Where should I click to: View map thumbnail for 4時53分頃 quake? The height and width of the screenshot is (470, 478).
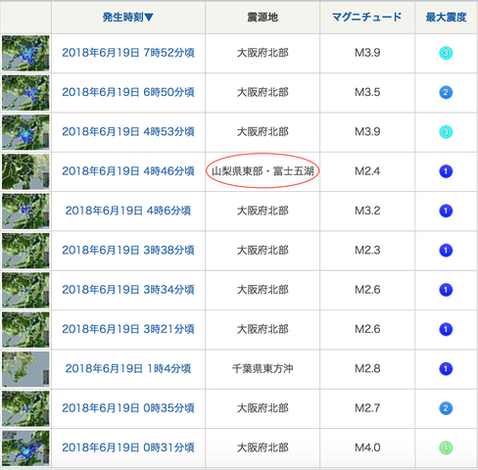26,132
